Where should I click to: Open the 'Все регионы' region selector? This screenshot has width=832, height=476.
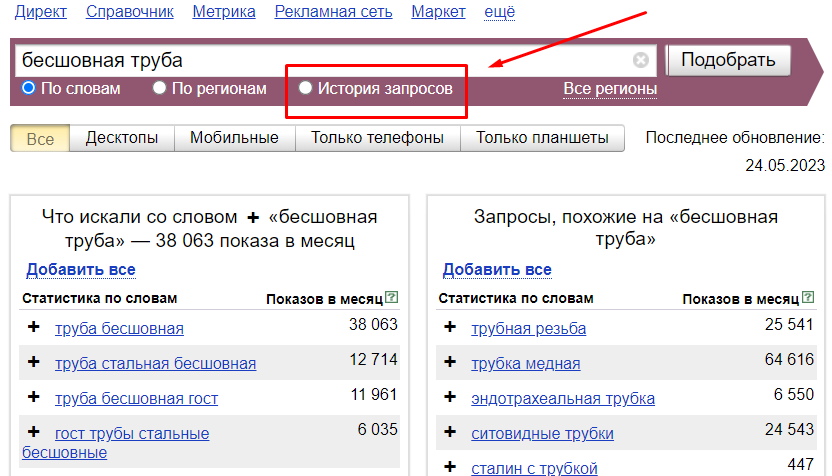click(610, 89)
